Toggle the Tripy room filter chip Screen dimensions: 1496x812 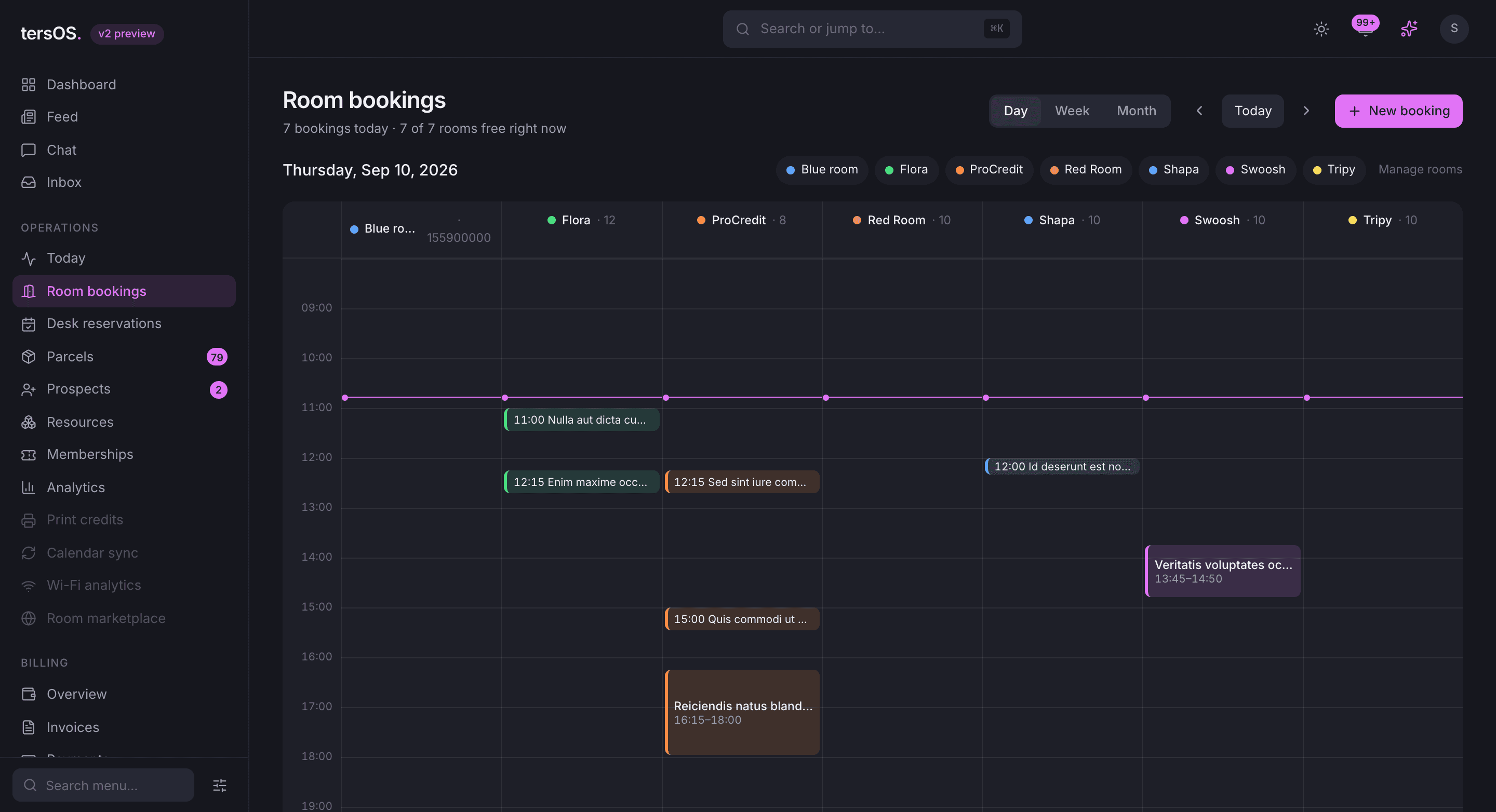(1334, 170)
